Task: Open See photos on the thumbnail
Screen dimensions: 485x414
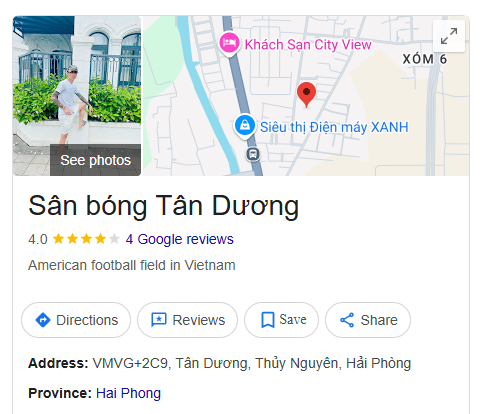Action: click(95, 160)
